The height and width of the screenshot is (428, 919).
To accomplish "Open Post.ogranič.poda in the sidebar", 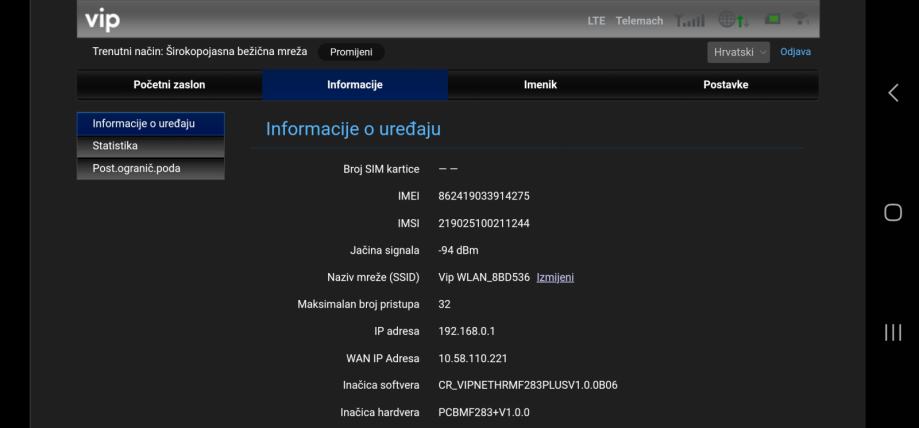I will click(x=150, y=168).
